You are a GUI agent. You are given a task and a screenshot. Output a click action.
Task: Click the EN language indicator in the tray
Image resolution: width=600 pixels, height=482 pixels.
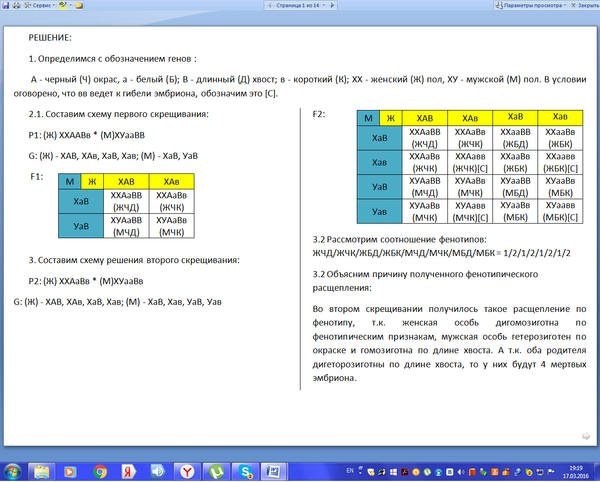pyautogui.click(x=348, y=469)
